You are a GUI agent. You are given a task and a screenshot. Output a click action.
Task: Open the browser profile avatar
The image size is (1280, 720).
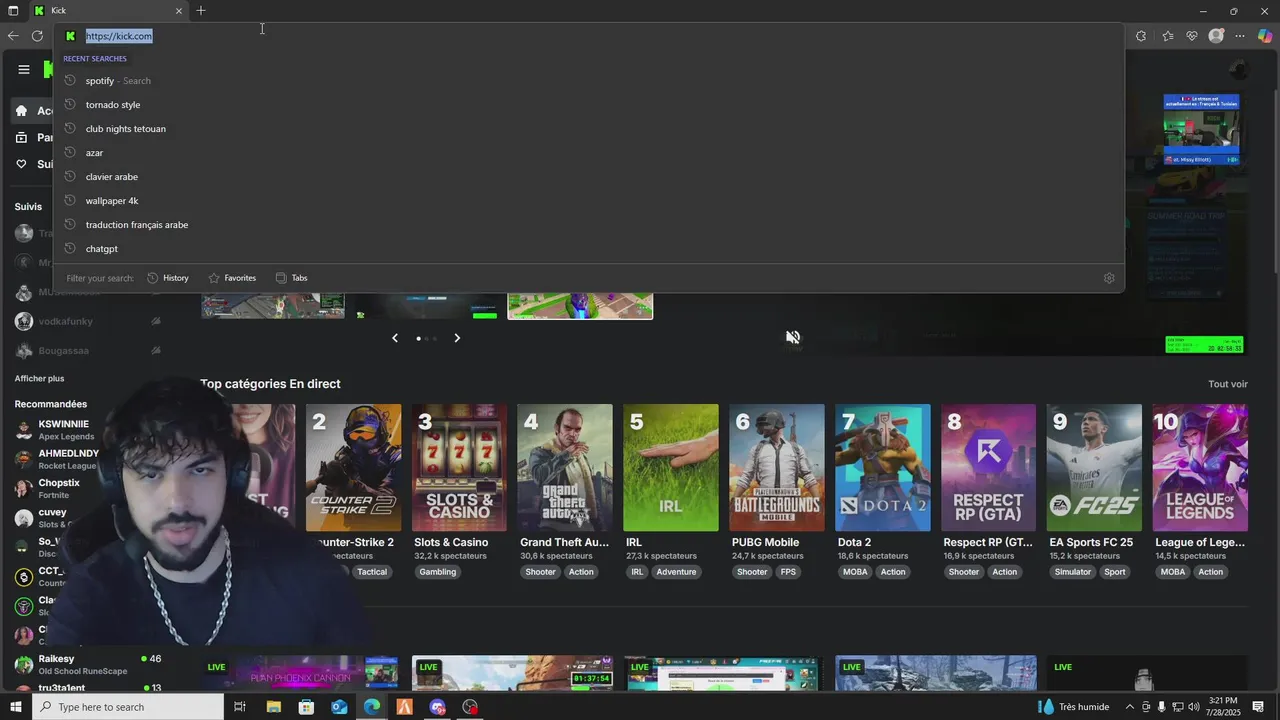(1216, 36)
